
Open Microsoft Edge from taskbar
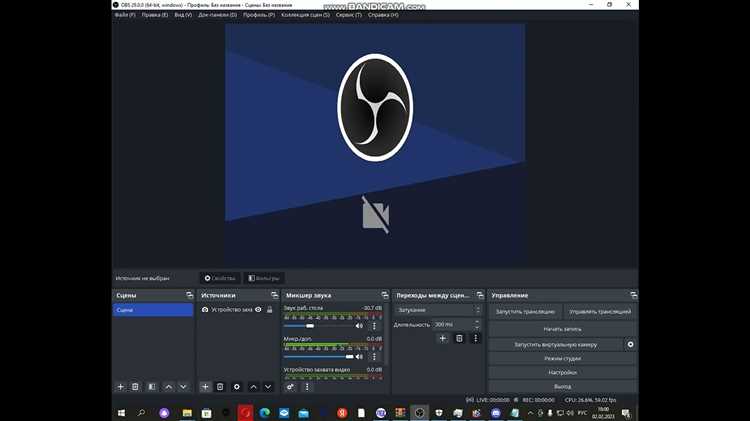pyautogui.click(x=265, y=413)
